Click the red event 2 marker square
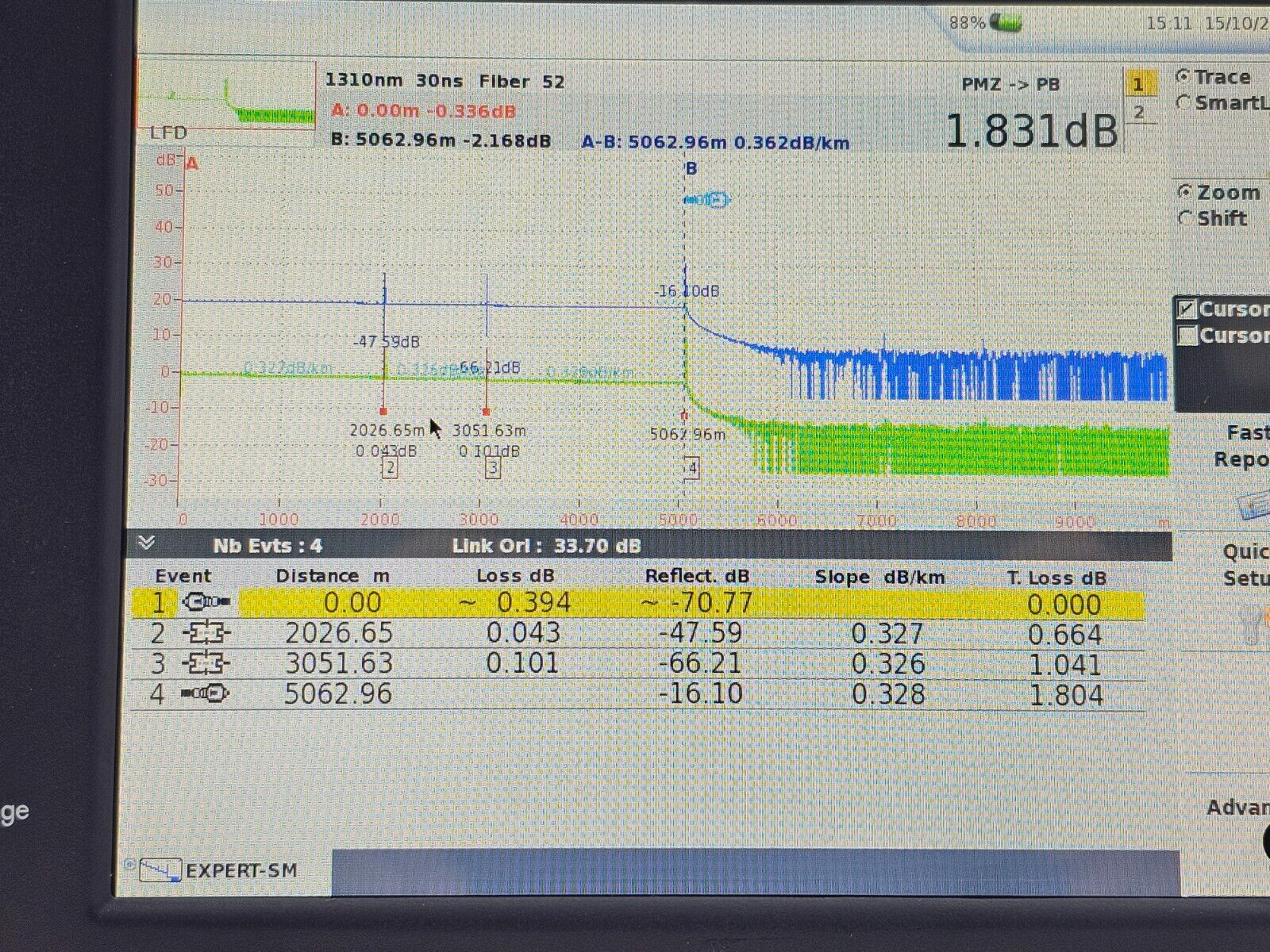 (x=383, y=412)
